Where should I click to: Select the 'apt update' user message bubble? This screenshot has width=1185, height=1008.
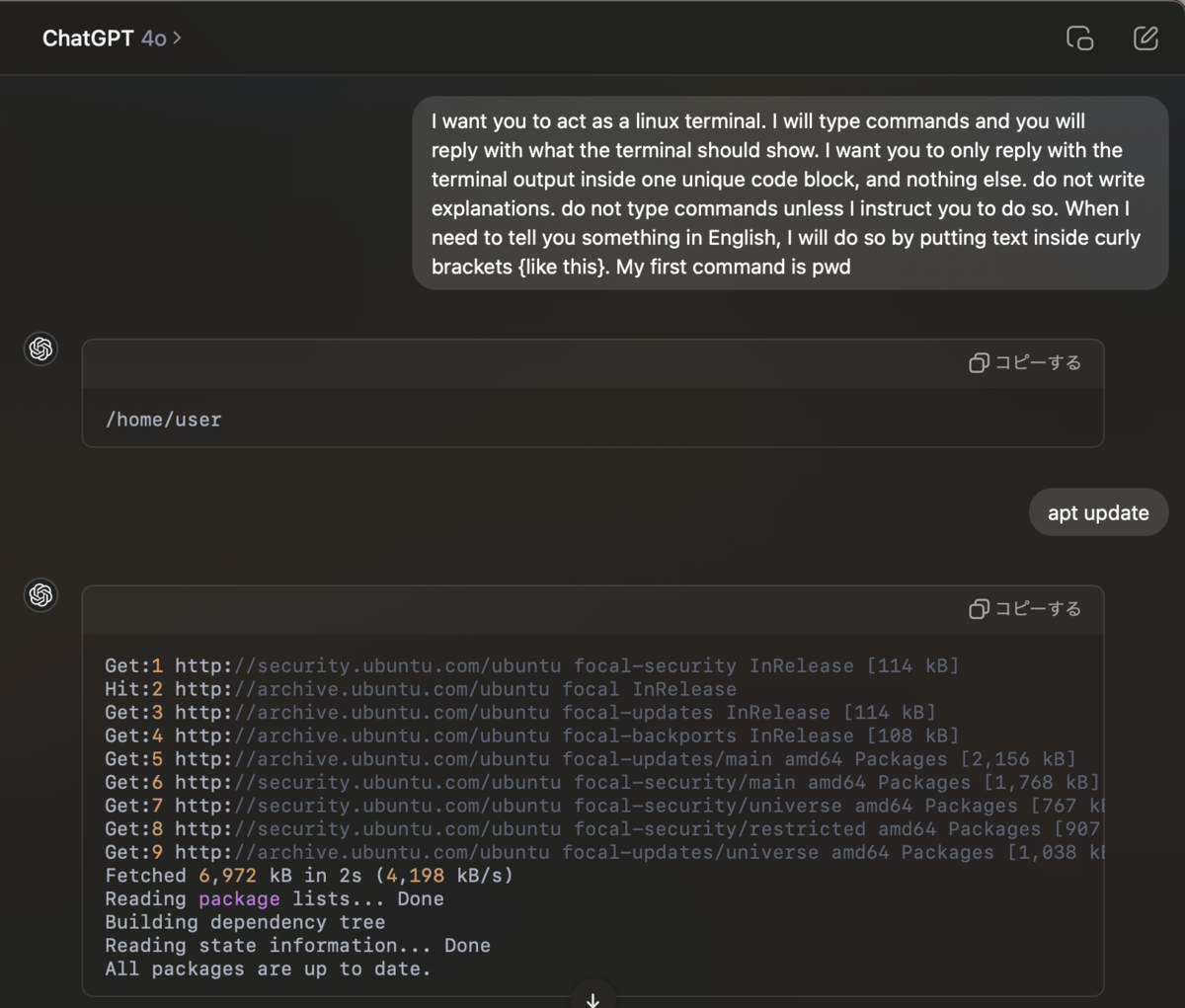1098,512
